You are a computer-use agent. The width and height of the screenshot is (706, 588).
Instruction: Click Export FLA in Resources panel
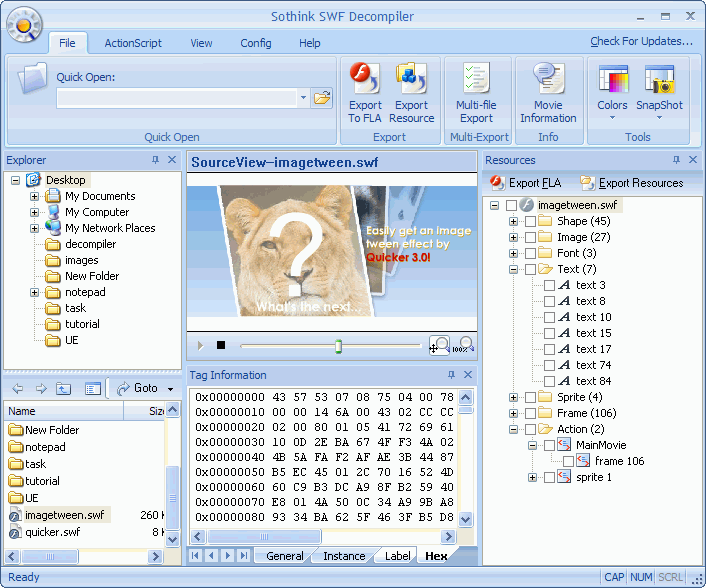pos(526,183)
